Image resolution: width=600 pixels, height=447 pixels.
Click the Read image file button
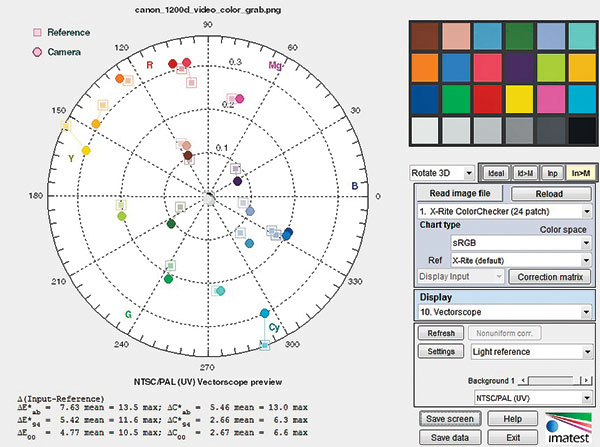point(460,193)
